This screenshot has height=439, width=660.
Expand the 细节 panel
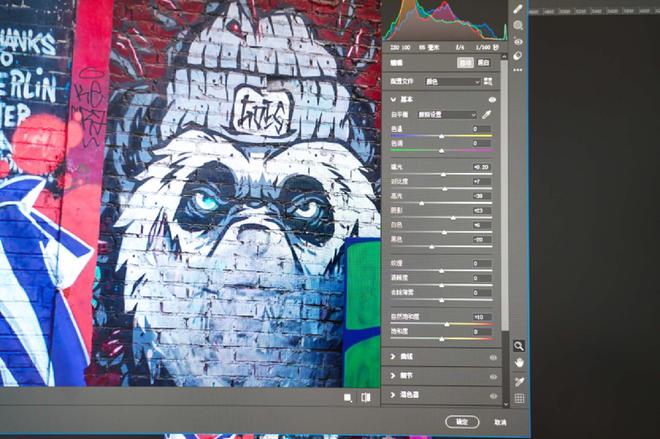393,375
